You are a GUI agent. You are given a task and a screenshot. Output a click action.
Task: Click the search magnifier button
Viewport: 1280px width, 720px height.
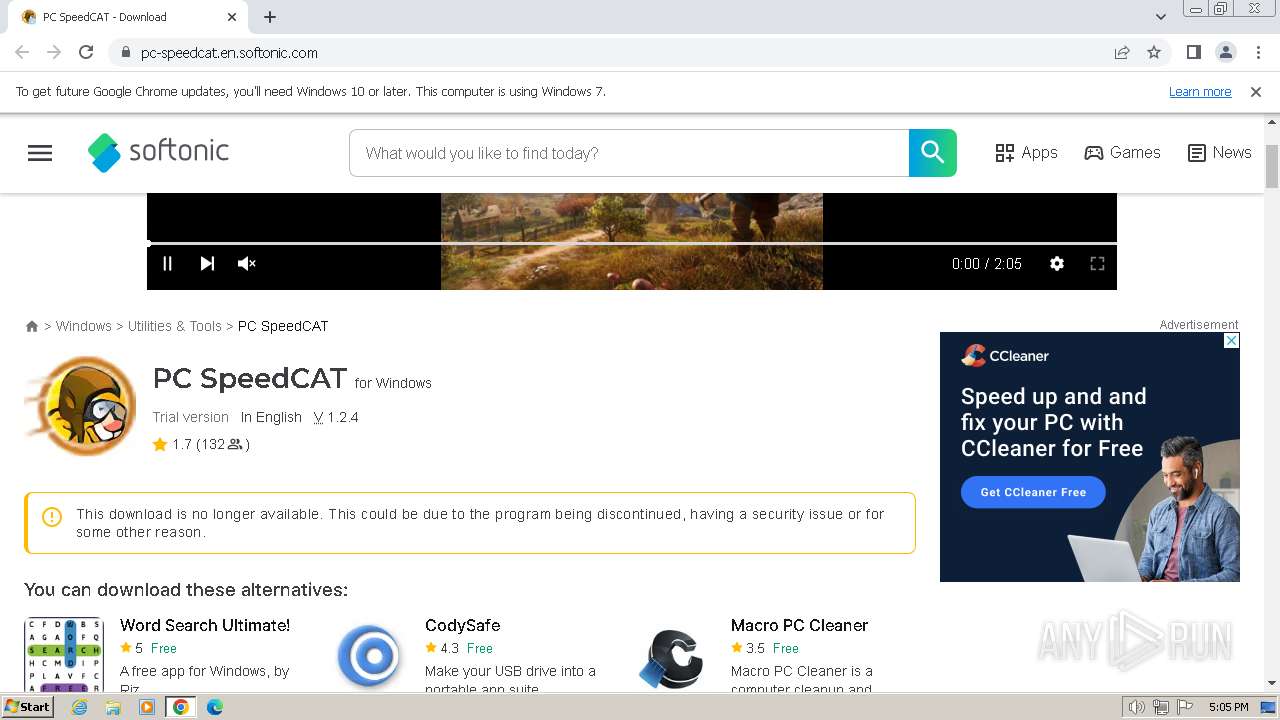point(932,153)
